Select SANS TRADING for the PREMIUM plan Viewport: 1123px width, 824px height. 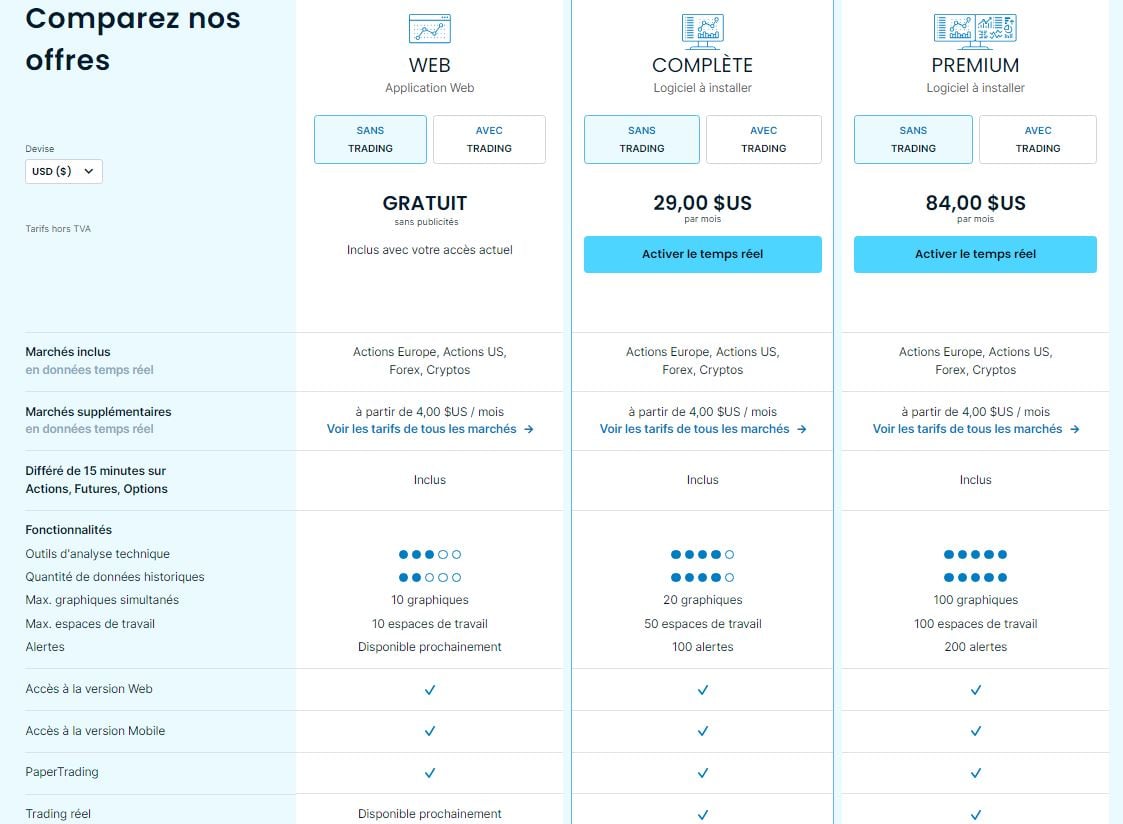click(913, 139)
